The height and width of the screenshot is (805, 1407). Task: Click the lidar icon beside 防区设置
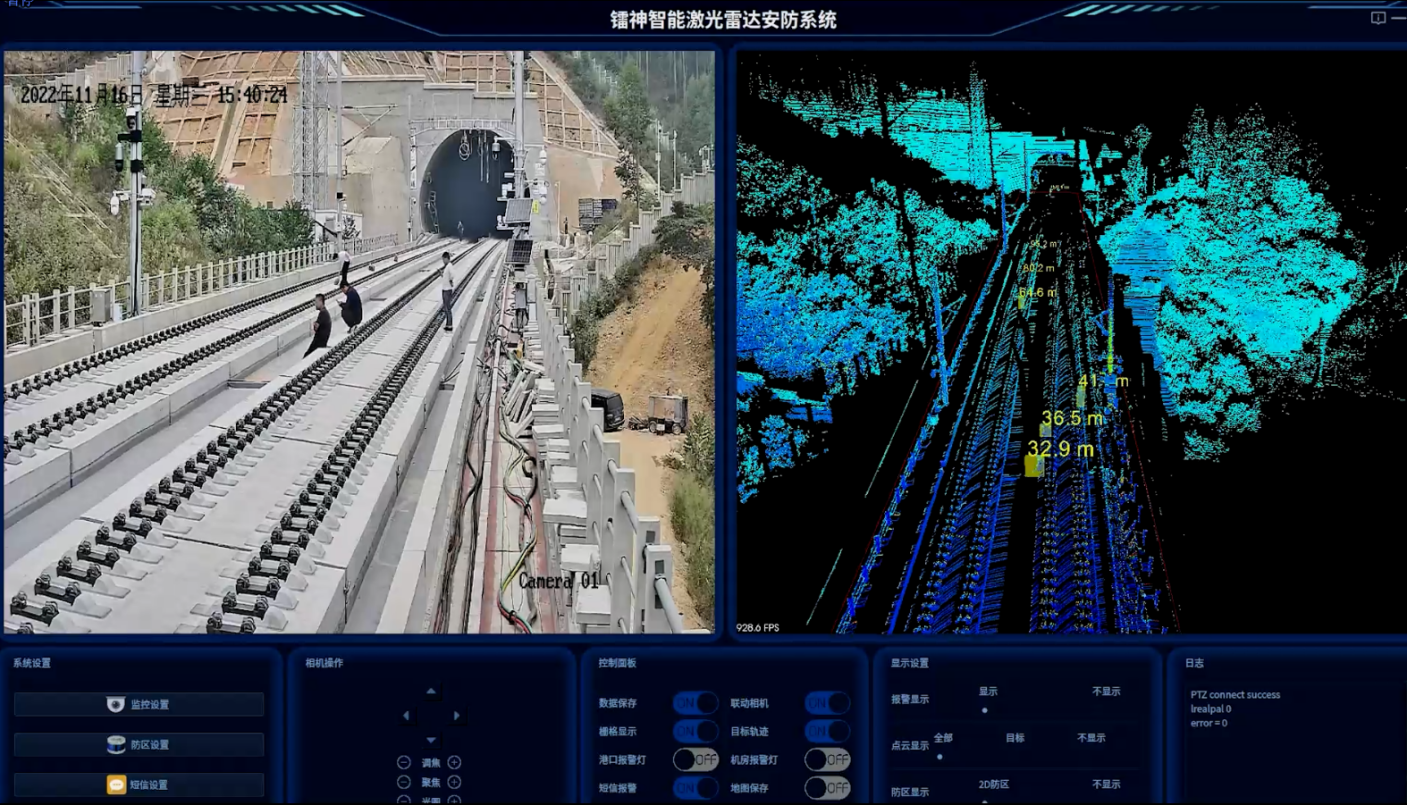(116, 744)
